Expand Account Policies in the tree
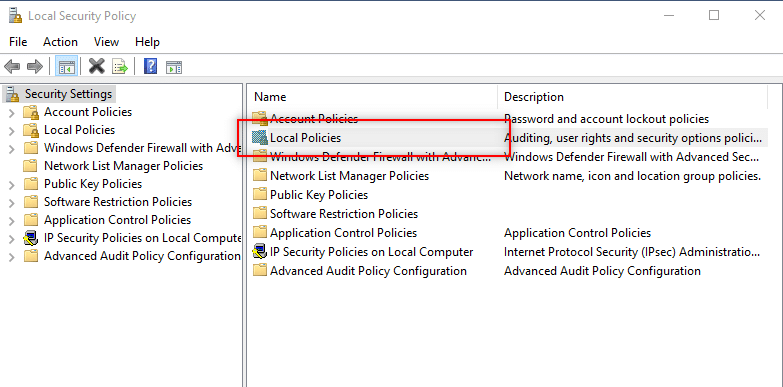This screenshot has height=387, width=783. pos(12,112)
